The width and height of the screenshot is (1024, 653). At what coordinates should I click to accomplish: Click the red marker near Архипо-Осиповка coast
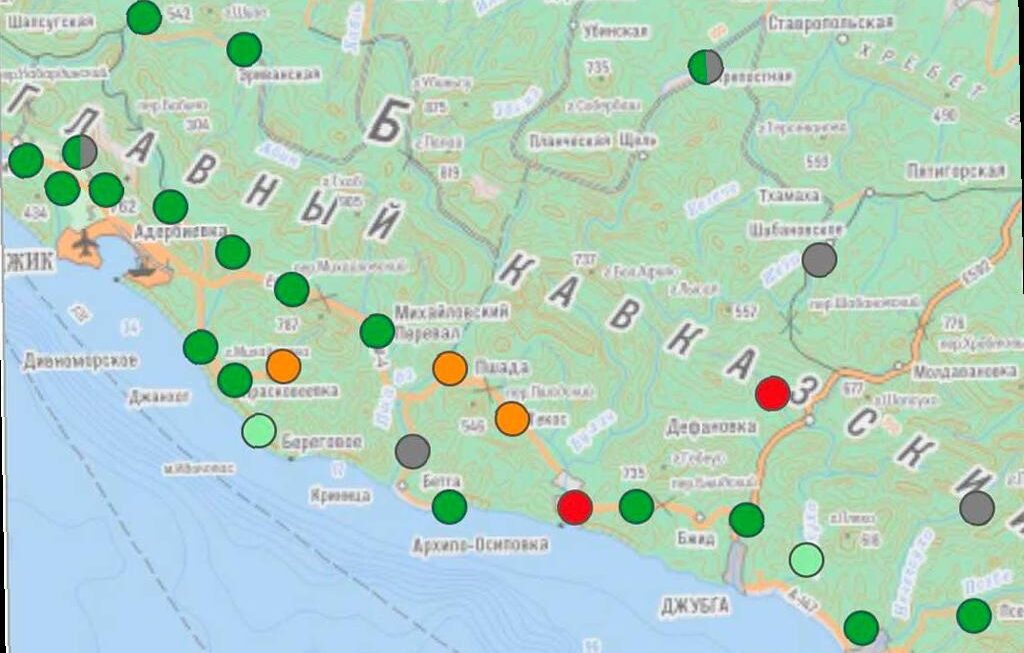pos(575,507)
